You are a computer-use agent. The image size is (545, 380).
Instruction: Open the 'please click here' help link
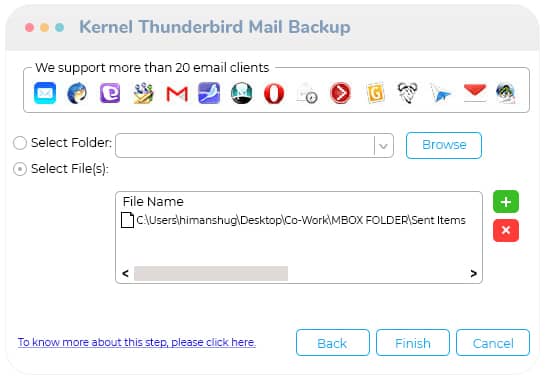[213, 342]
